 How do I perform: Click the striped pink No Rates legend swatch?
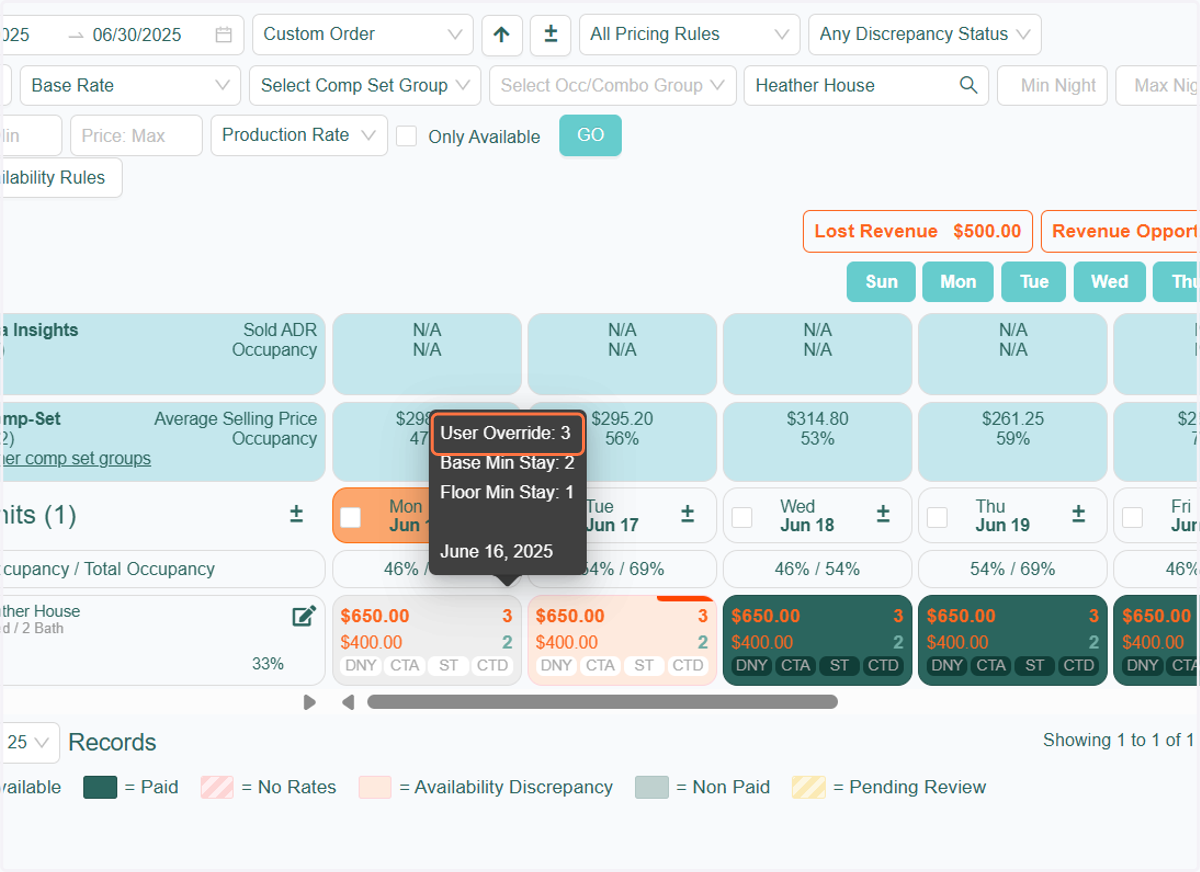(217, 788)
